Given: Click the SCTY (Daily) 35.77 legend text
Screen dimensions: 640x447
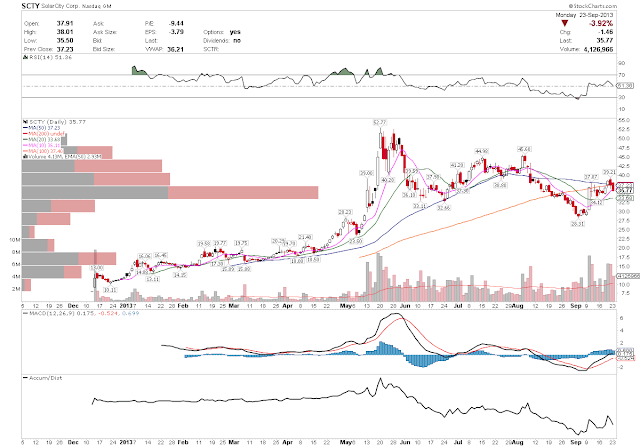Looking at the screenshot, I should click(x=57, y=122).
